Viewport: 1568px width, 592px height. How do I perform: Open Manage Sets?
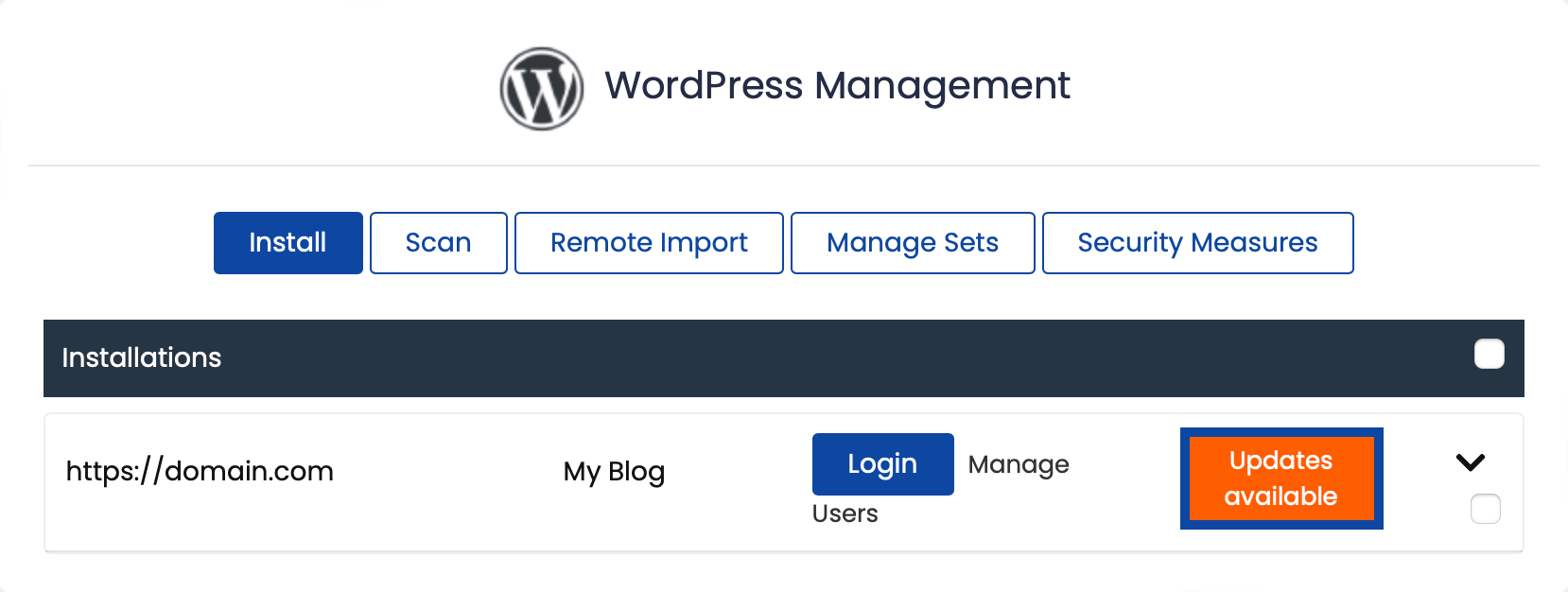point(913,243)
